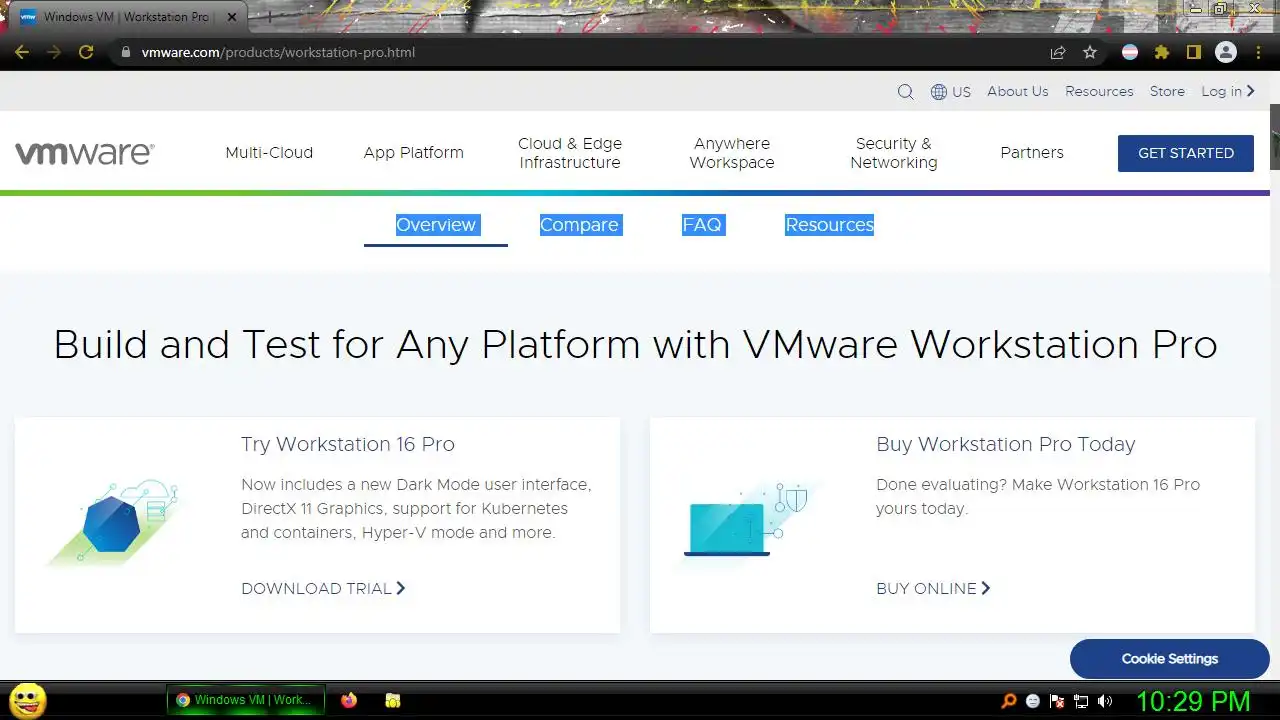Open the Chrome three-dot menu
Screen dimensions: 1280x720
(x=1258, y=52)
